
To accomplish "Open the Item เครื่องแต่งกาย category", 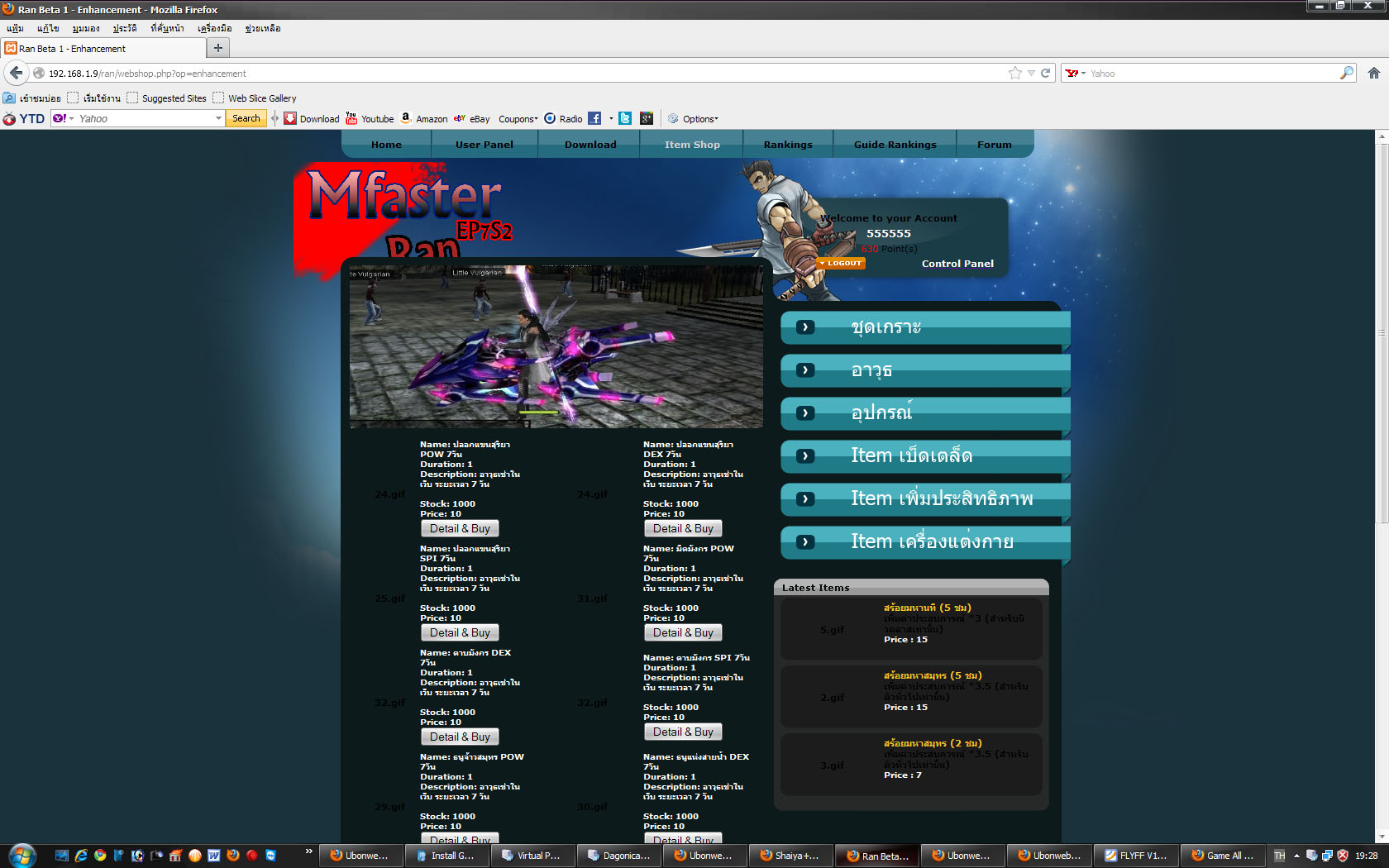I will coord(925,542).
